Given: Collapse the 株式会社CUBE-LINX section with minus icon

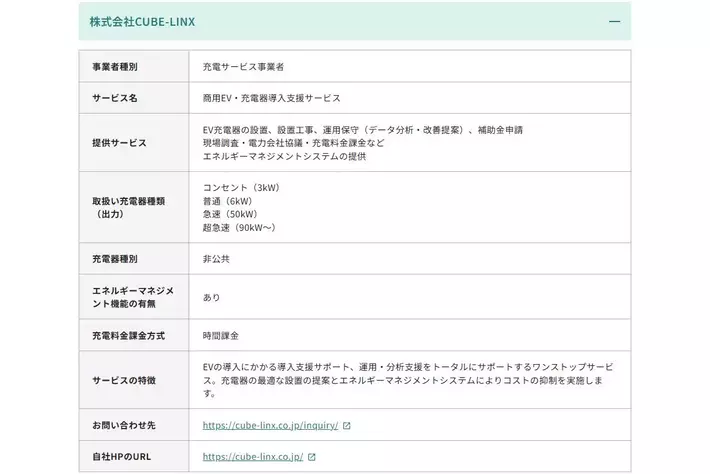Looking at the screenshot, I should point(614,21).
